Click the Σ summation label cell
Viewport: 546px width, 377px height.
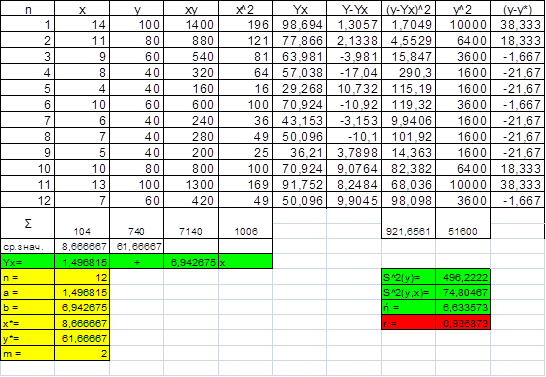pyautogui.click(x=28, y=223)
